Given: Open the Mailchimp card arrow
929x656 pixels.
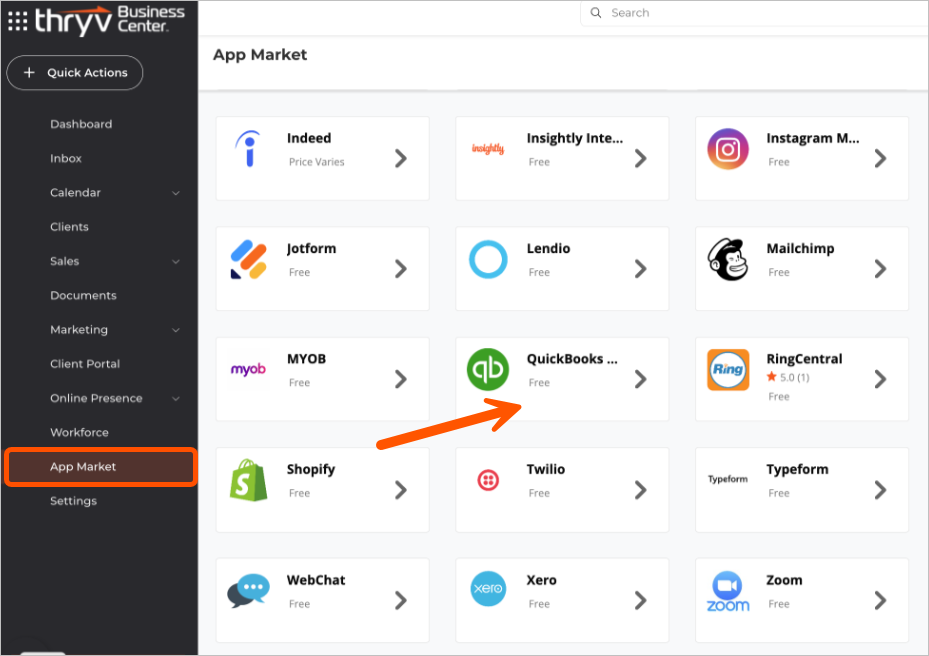Looking at the screenshot, I should [880, 269].
